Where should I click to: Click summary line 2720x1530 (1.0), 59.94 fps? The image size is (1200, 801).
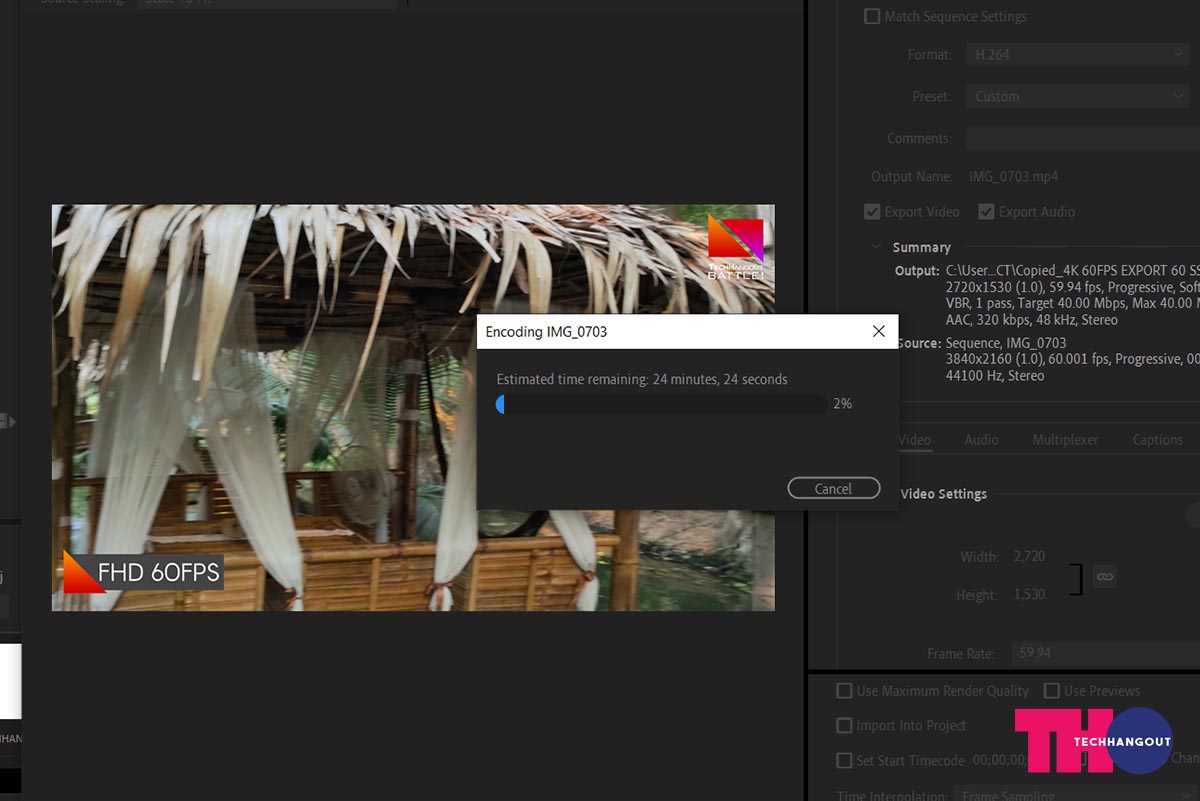(1072, 287)
